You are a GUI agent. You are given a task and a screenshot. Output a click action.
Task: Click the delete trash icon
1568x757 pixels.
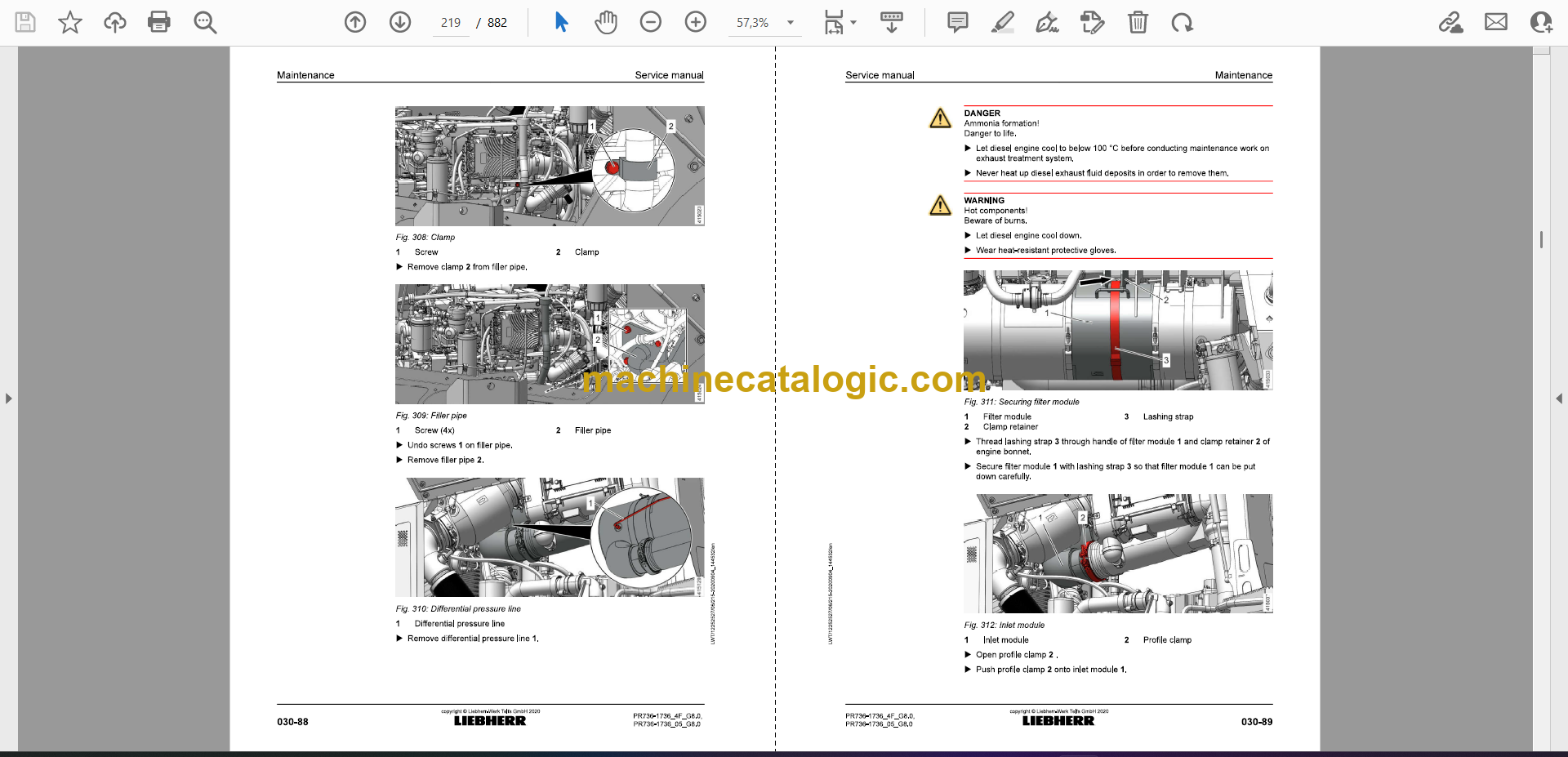tap(1138, 22)
